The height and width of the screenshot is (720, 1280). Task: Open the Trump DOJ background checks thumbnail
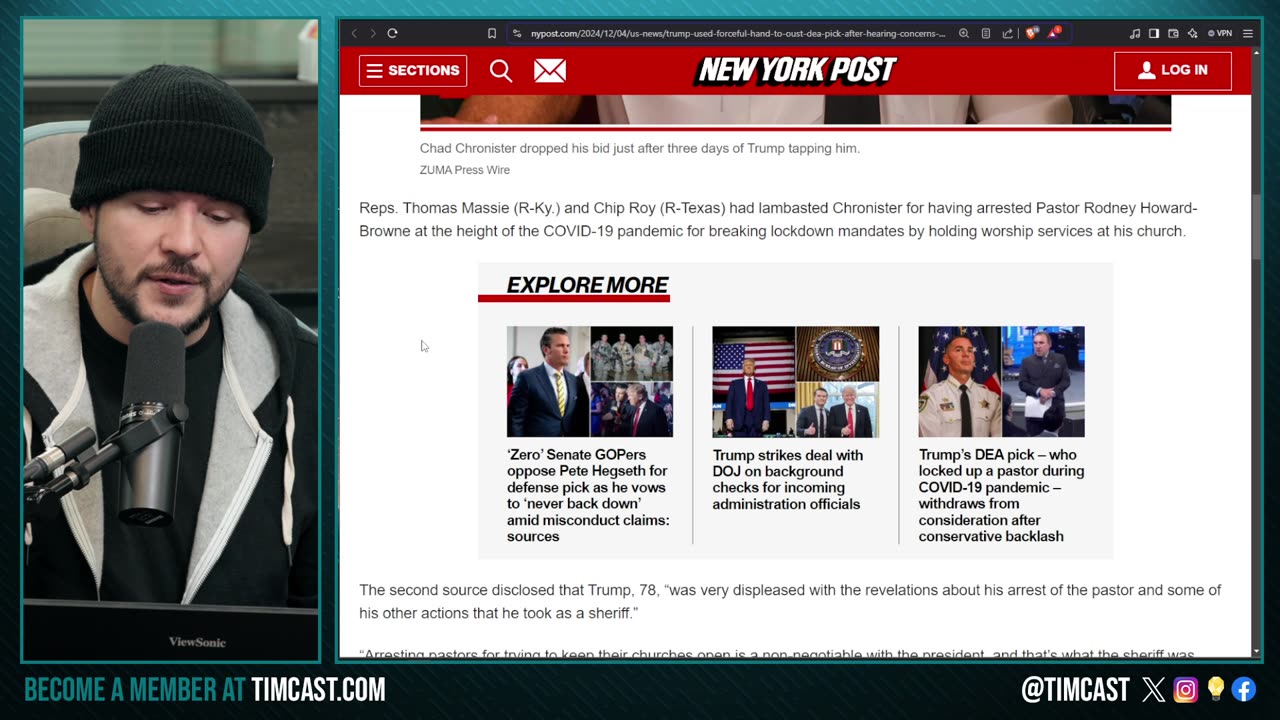pos(796,381)
